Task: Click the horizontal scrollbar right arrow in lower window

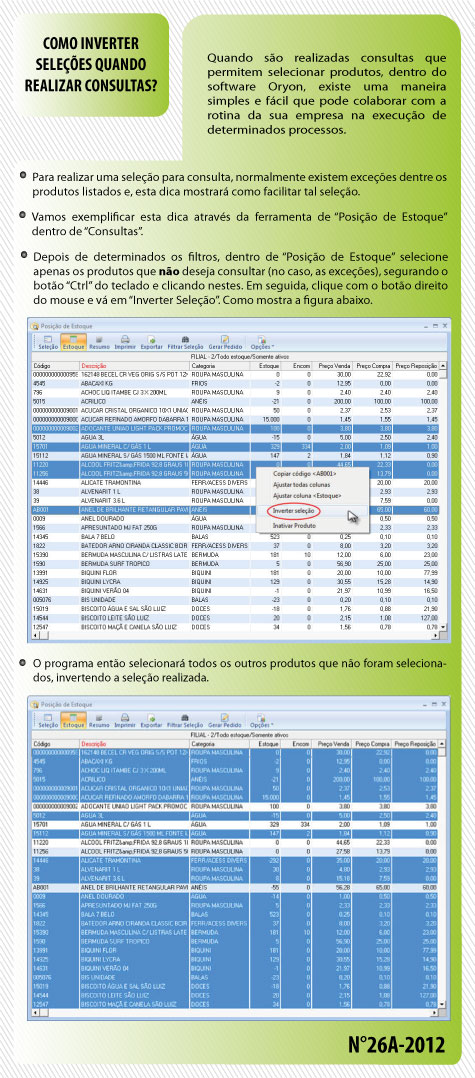Action: pos(435,1014)
